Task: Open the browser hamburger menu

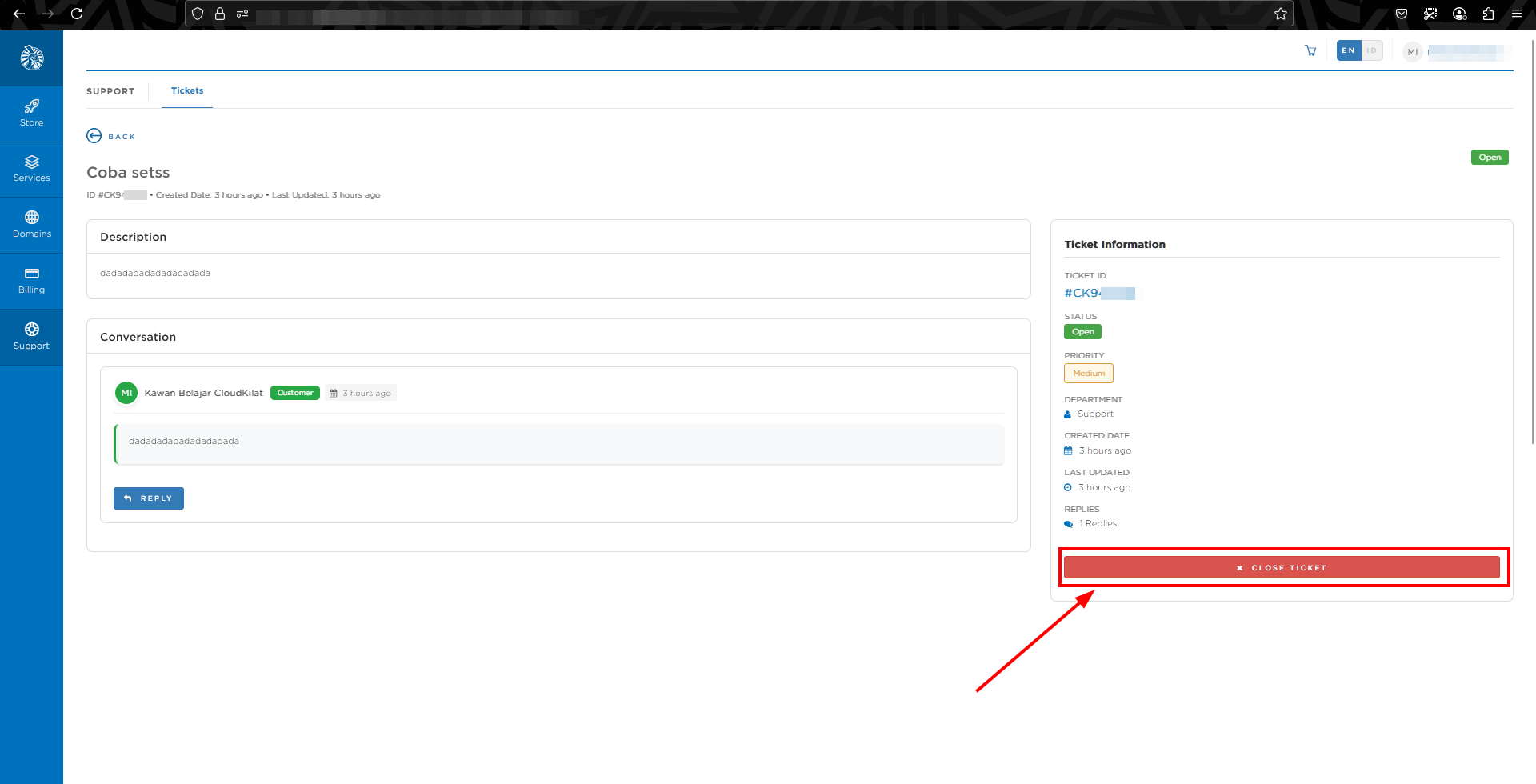Action: pyautogui.click(x=1517, y=14)
